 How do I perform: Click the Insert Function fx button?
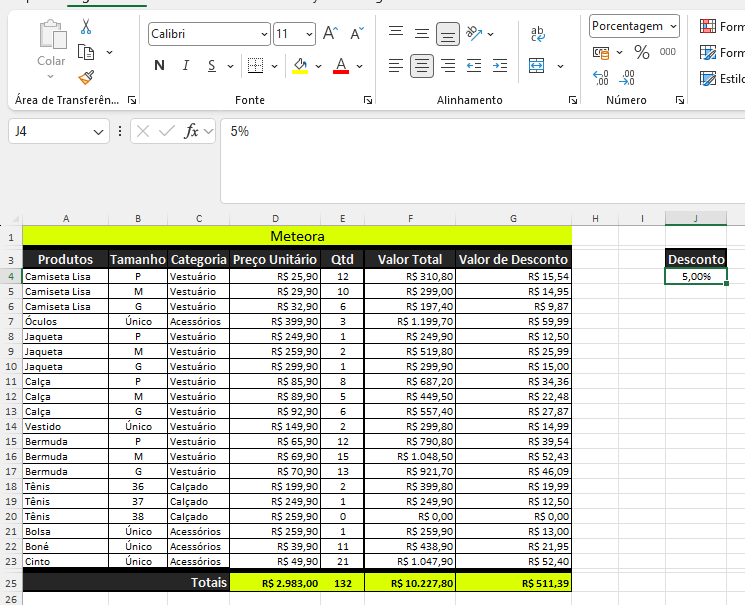(191, 131)
